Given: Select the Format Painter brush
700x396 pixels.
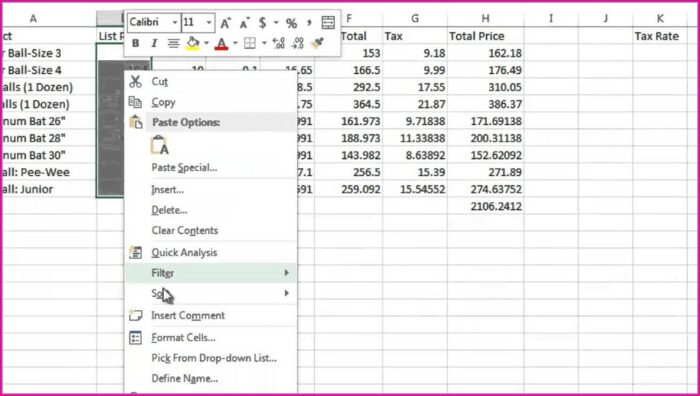Looking at the screenshot, I should [x=317, y=43].
